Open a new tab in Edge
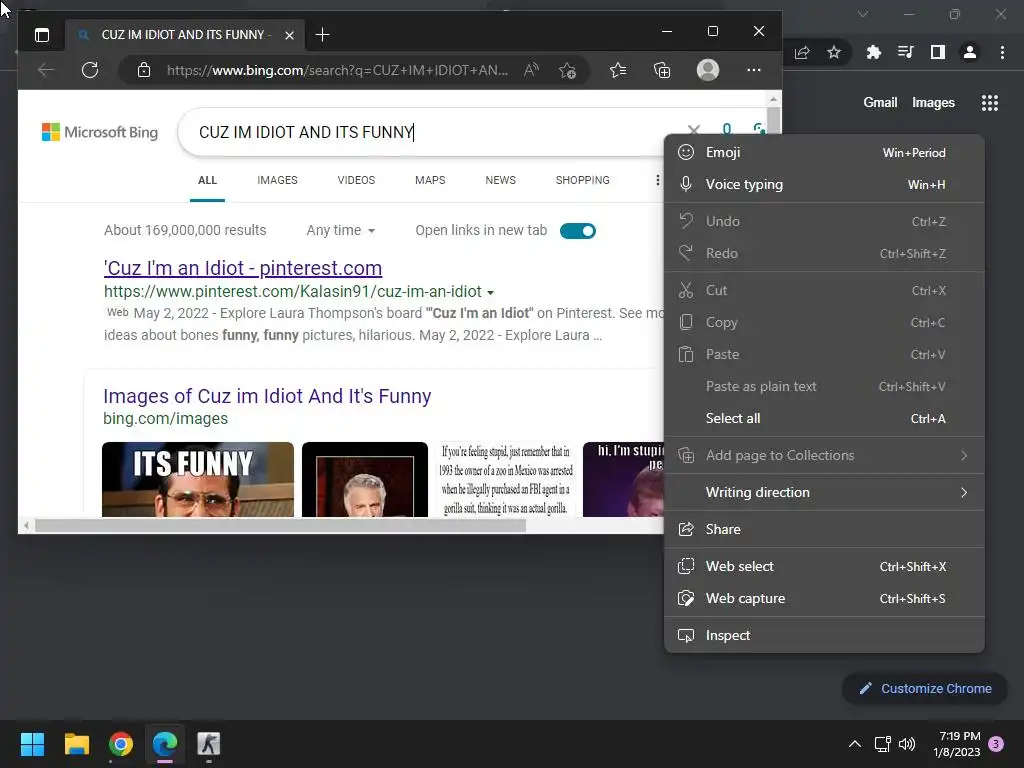The height and width of the screenshot is (768, 1024). coord(322,35)
